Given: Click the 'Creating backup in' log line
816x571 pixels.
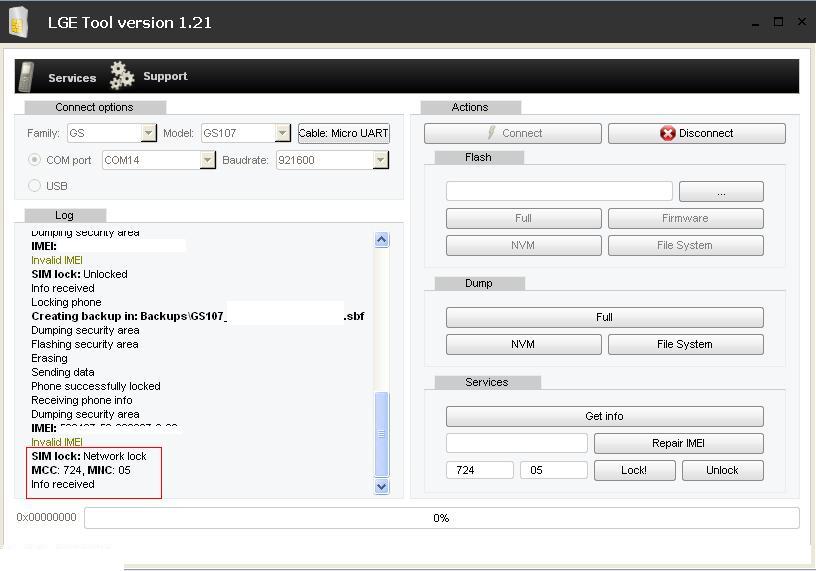Looking at the screenshot, I should 198,316.
